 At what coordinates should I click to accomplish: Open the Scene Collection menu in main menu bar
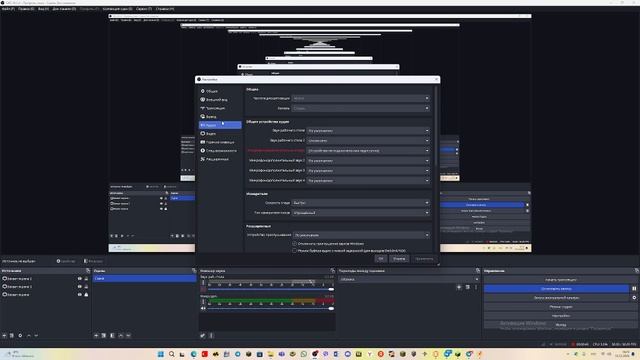click(118, 9)
